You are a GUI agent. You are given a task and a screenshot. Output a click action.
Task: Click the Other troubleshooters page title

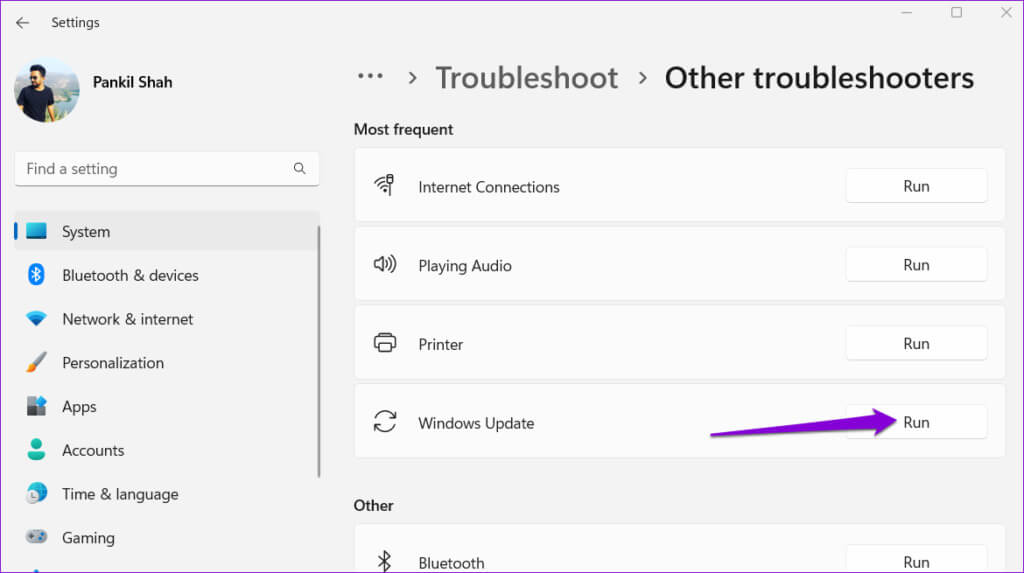(x=819, y=78)
